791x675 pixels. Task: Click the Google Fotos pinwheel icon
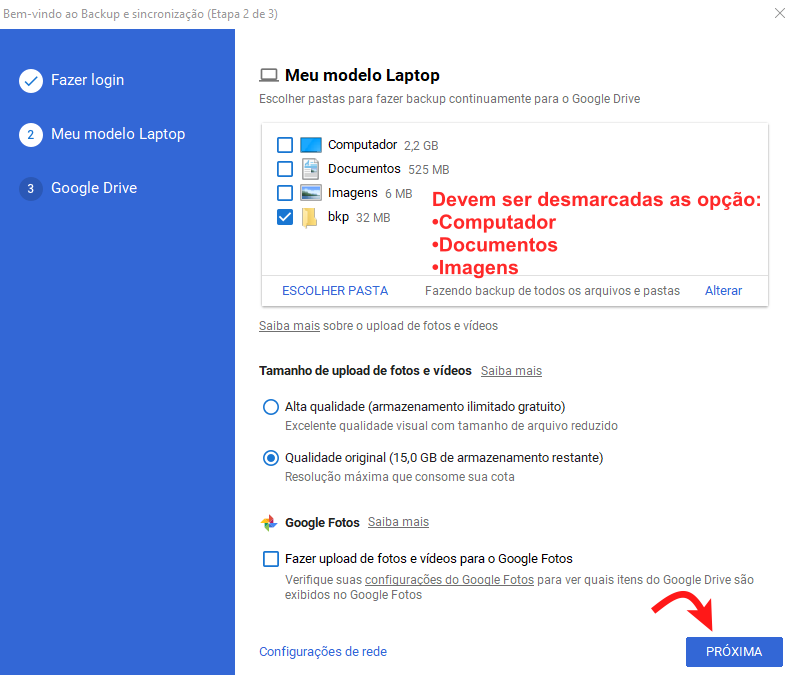(x=269, y=522)
